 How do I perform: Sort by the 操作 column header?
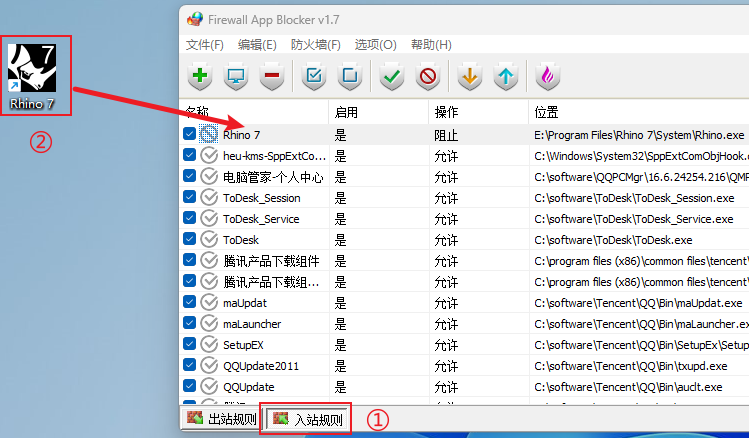pyautogui.click(x=479, y=112)
